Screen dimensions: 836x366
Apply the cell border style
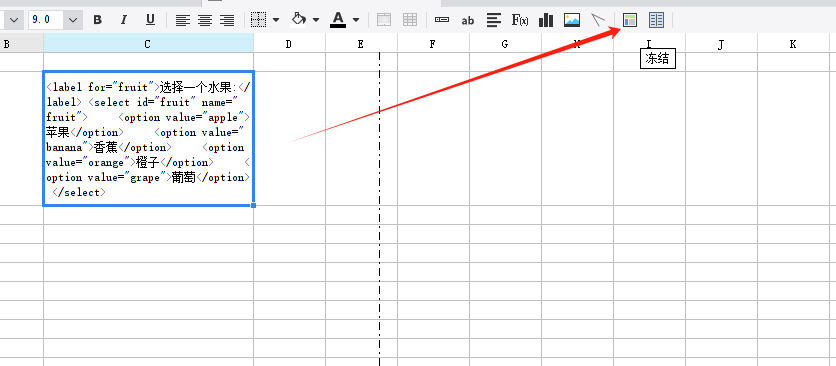coord(259,20)
